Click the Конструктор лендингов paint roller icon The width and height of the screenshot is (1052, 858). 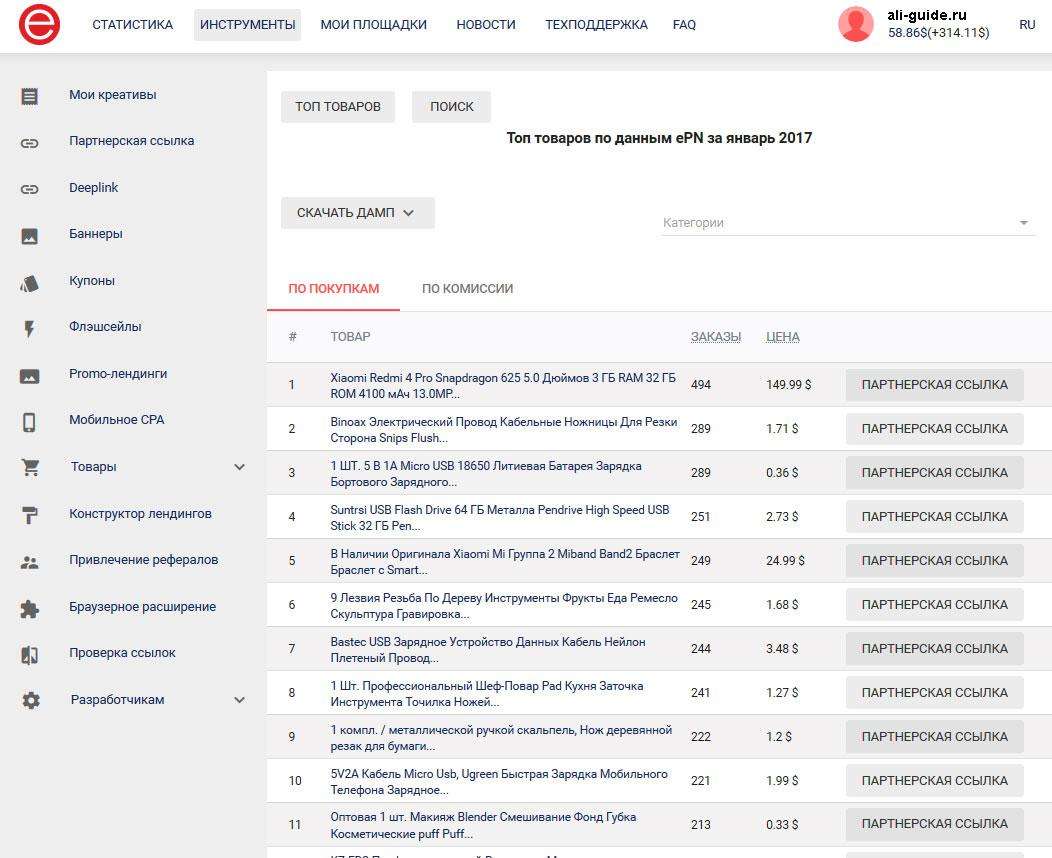[30, 515]
